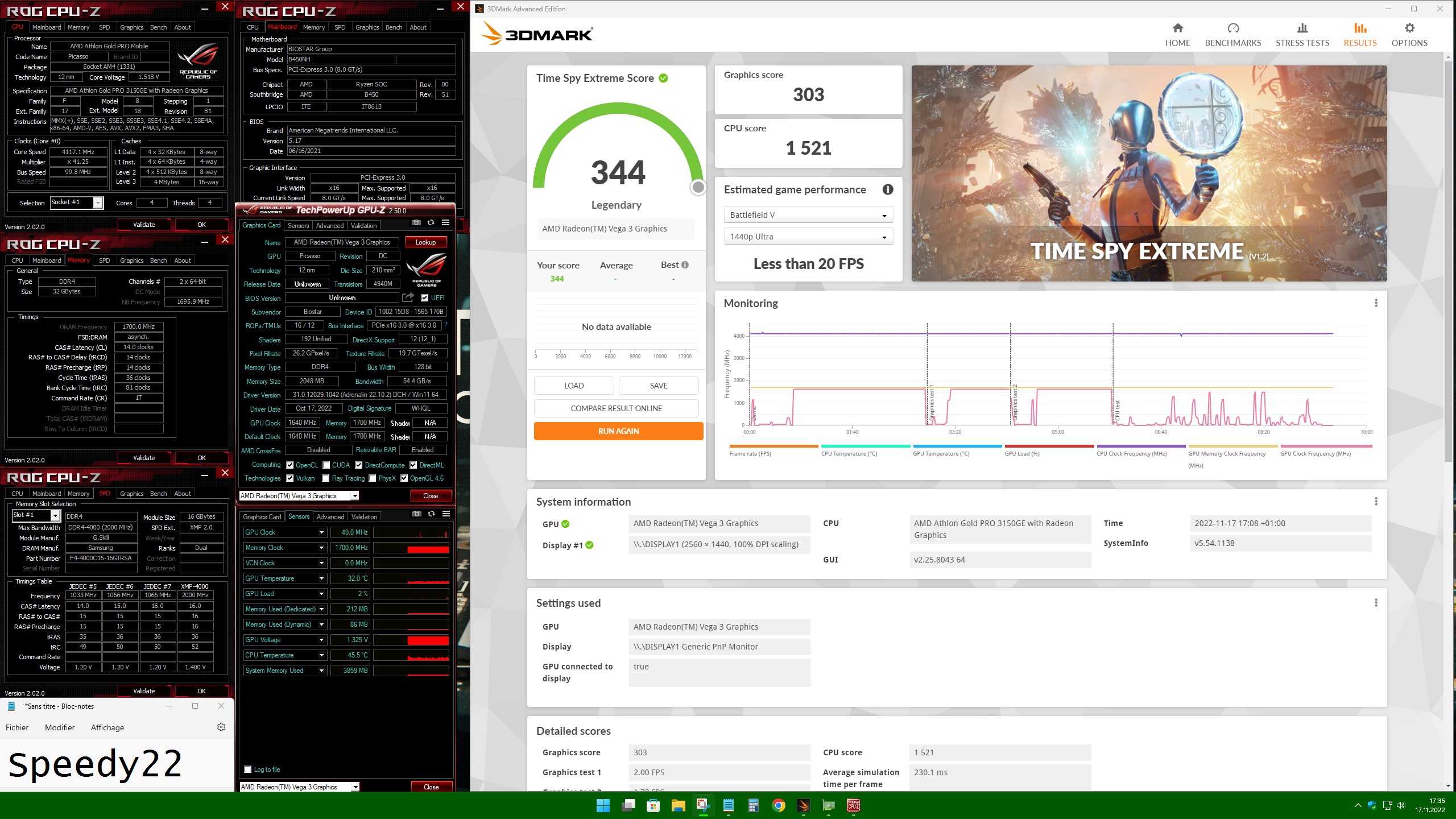Show Estimated game performance info
This screenshot has height=819, width=1456.
point(887,190)
